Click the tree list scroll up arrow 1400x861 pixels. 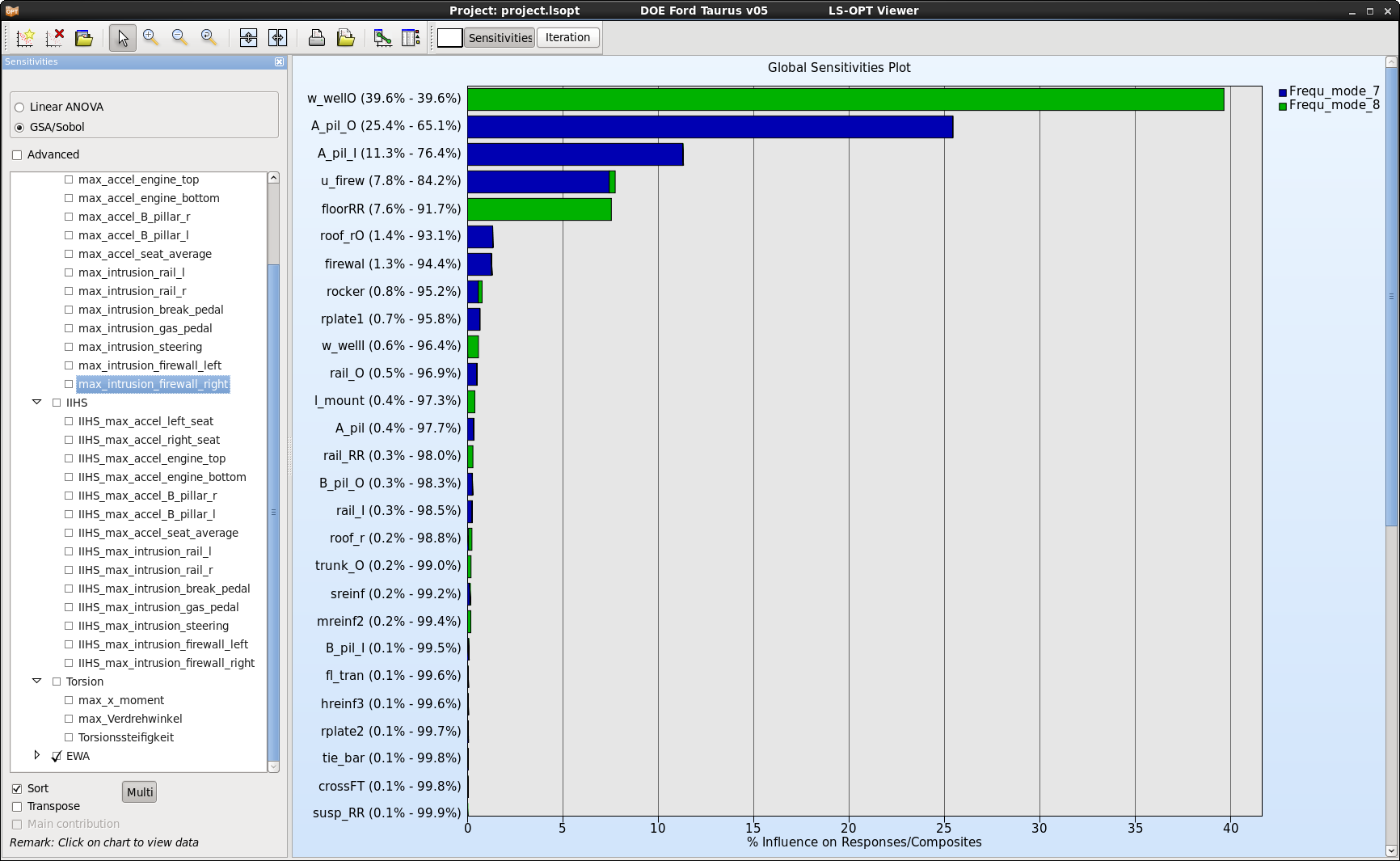click(x=273, y=178)
